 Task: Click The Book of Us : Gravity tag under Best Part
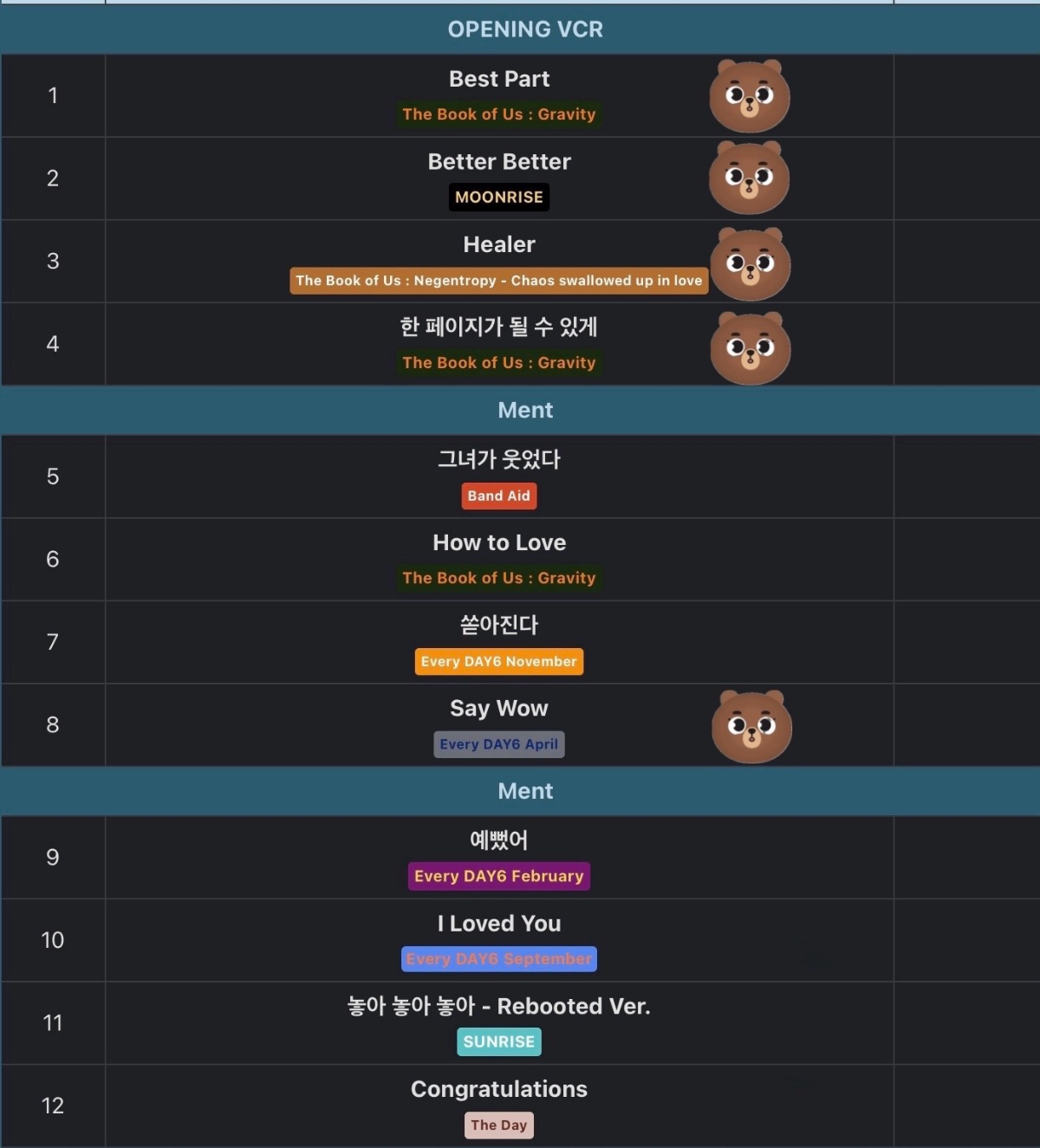click(499, 114)
